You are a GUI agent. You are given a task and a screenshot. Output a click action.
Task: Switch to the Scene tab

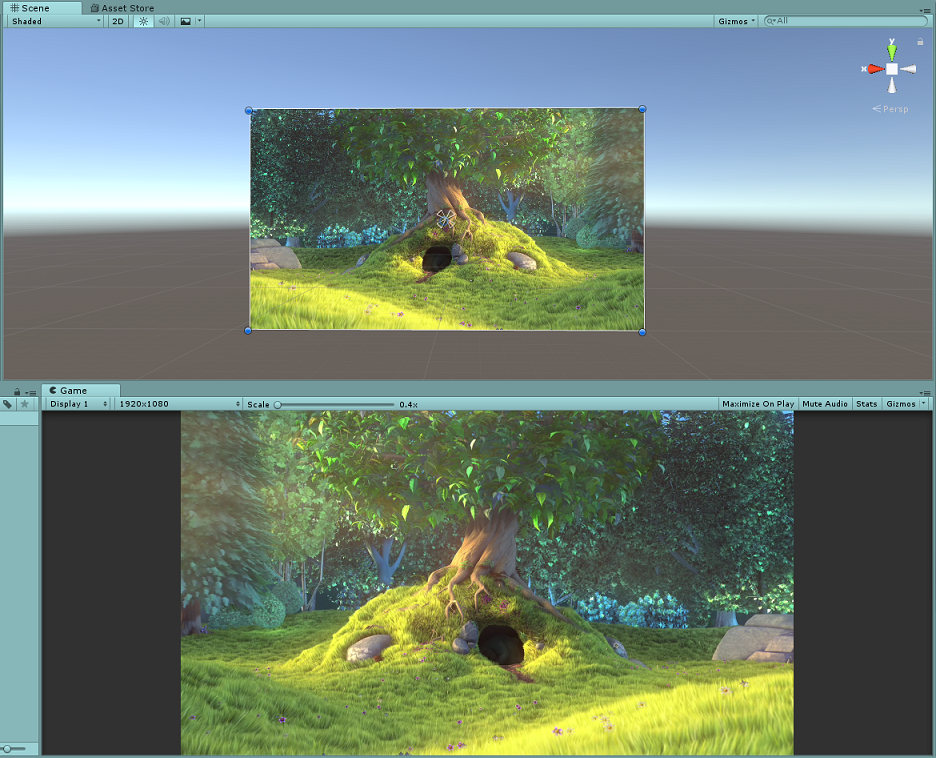coord(42,8)
